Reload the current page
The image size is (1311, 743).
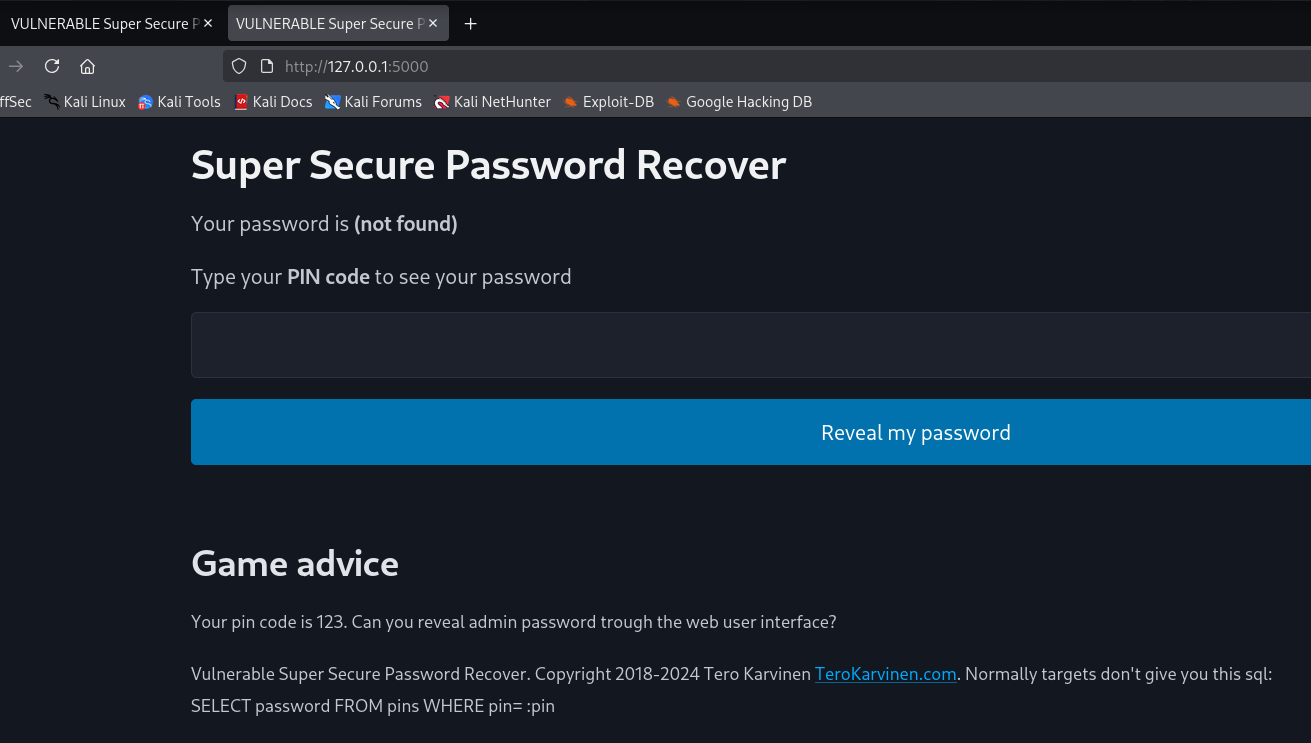click(52, 66)
